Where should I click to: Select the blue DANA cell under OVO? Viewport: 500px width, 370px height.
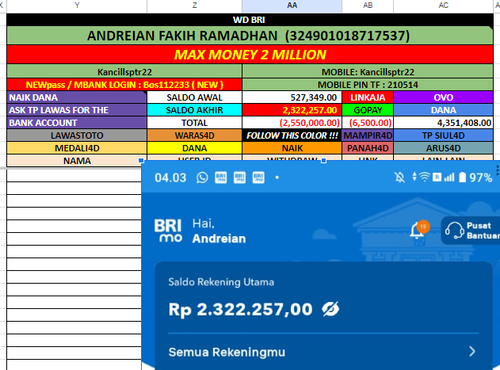click(x=443, y=110)
